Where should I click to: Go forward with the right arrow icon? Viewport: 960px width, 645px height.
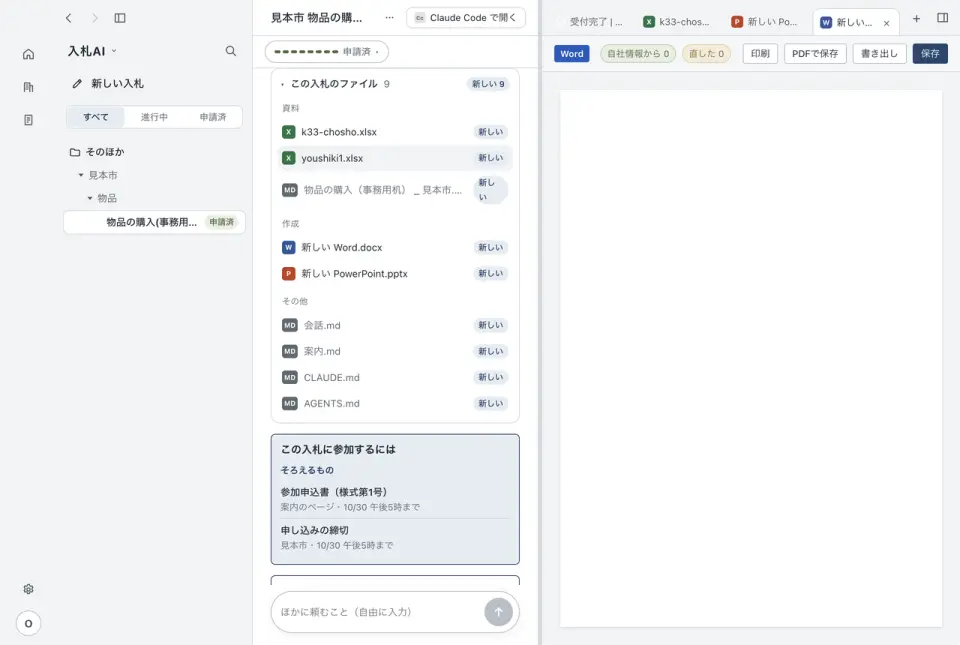point(94,18)
